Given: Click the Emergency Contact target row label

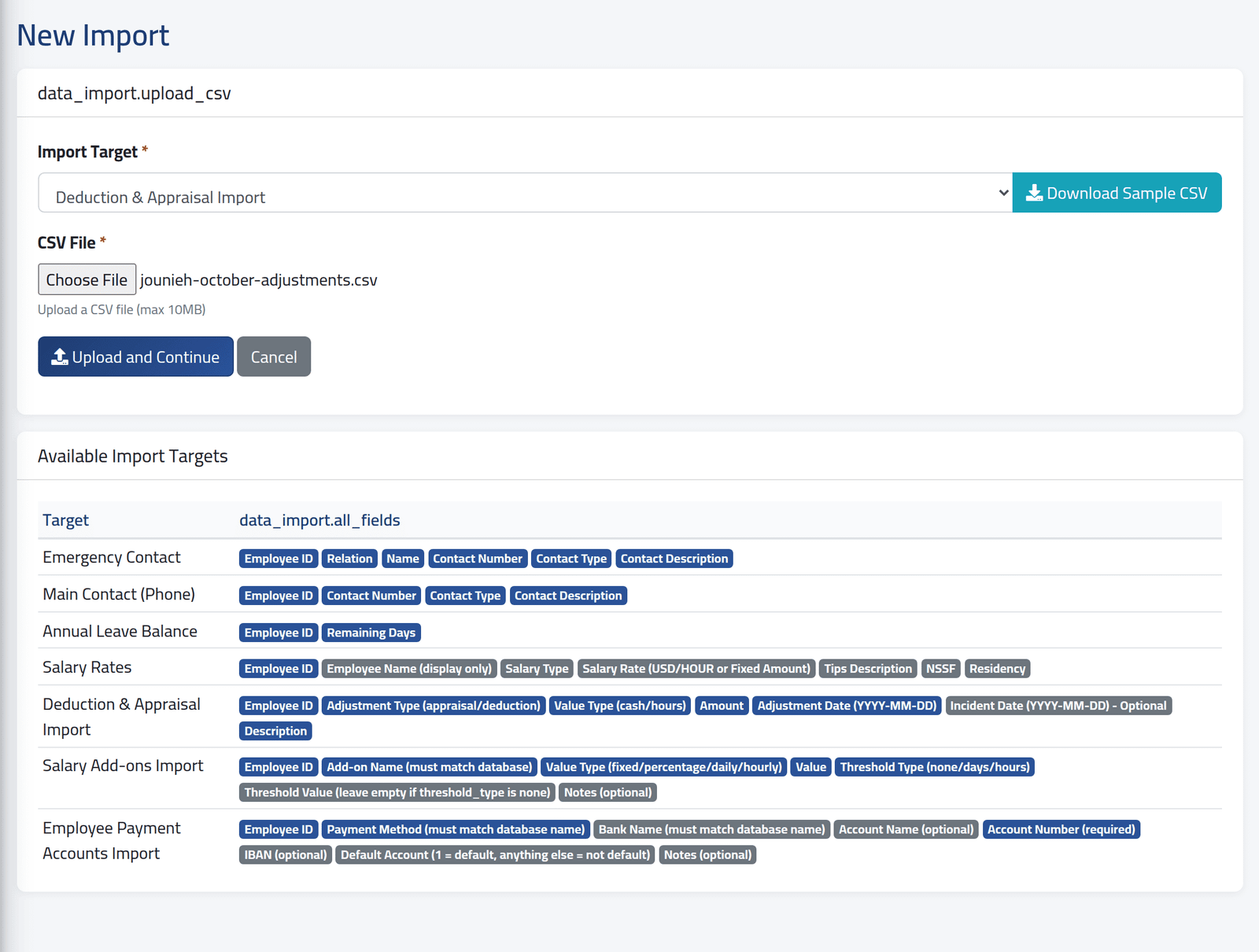Looking at the screenshot, I should point(112,557).
